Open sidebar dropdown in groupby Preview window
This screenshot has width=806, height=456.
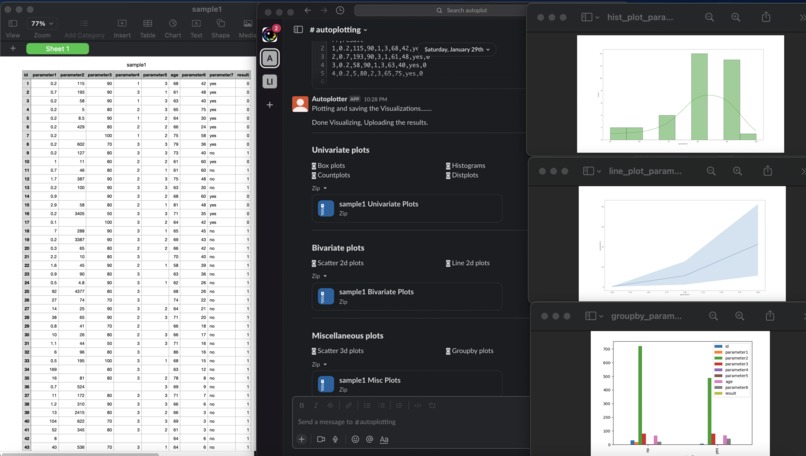(594, 316)
